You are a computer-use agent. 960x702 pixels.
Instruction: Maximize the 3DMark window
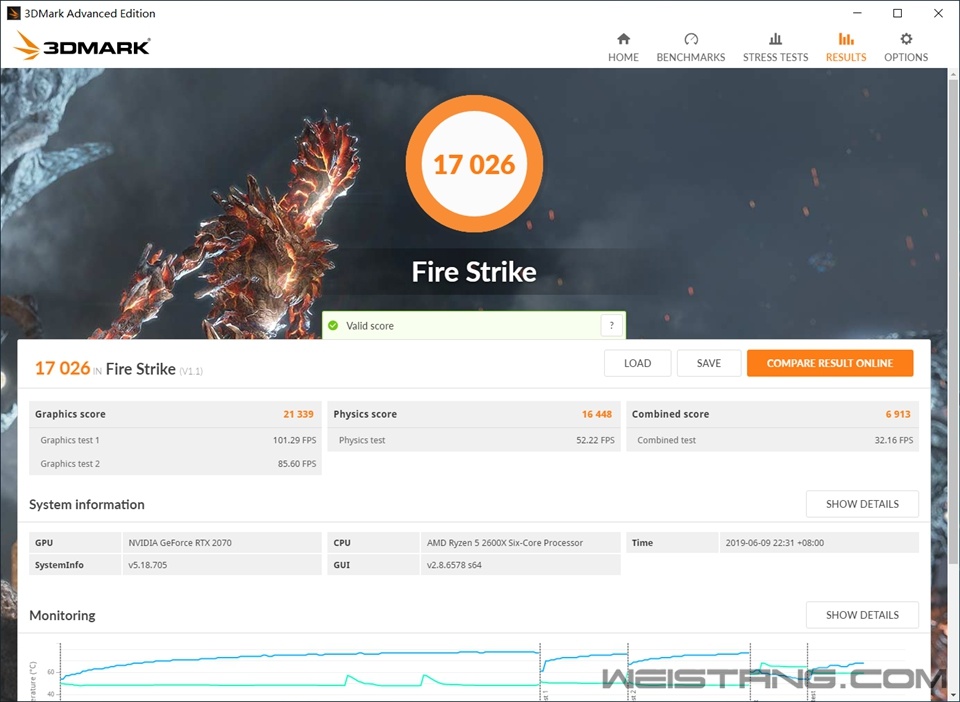(897, 14)
